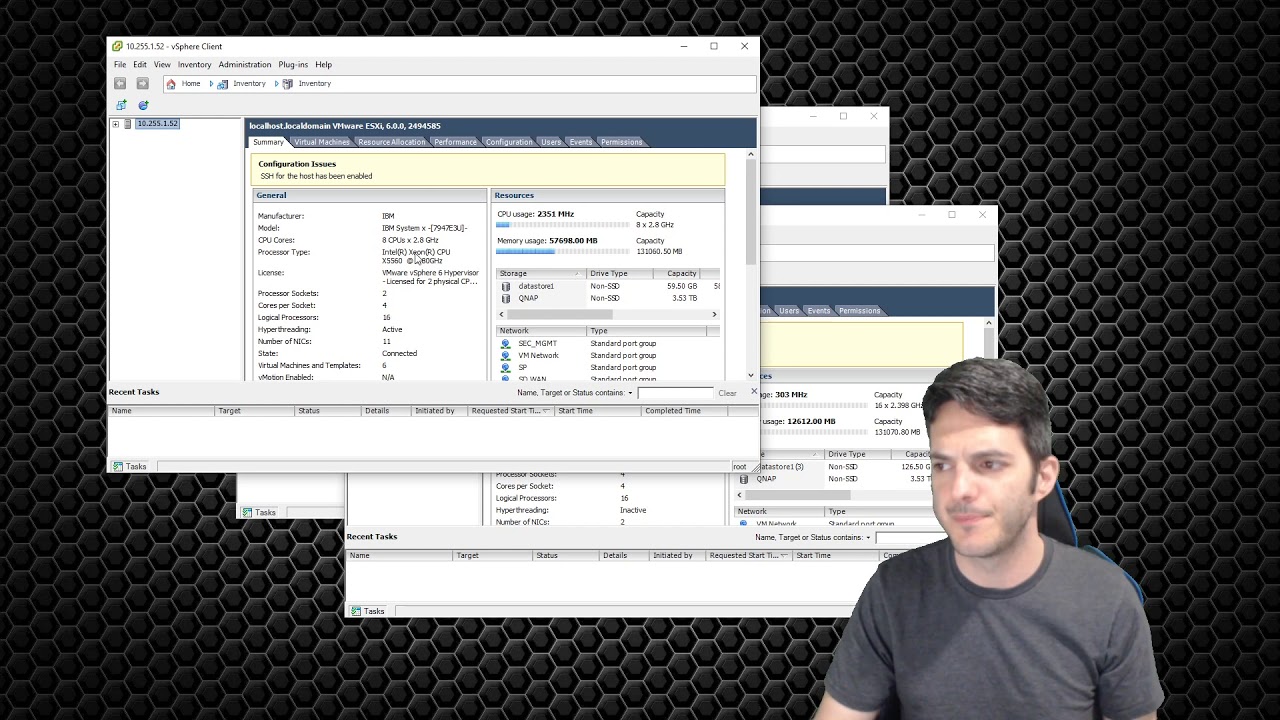Click the storage list horizontal scrollbar
1280x720 pixels.
point(559,315)
